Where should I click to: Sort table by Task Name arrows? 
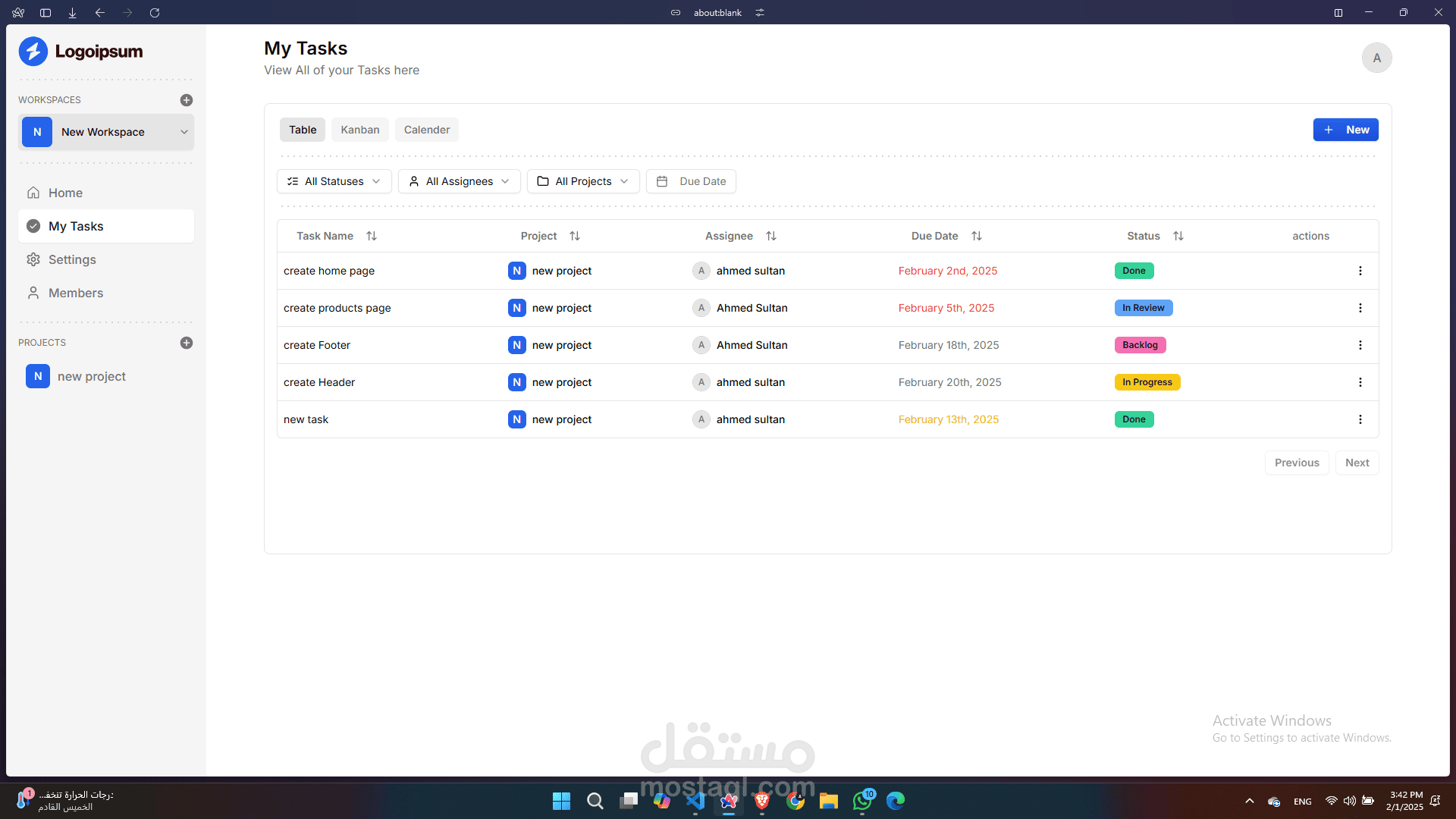point(372,236)
